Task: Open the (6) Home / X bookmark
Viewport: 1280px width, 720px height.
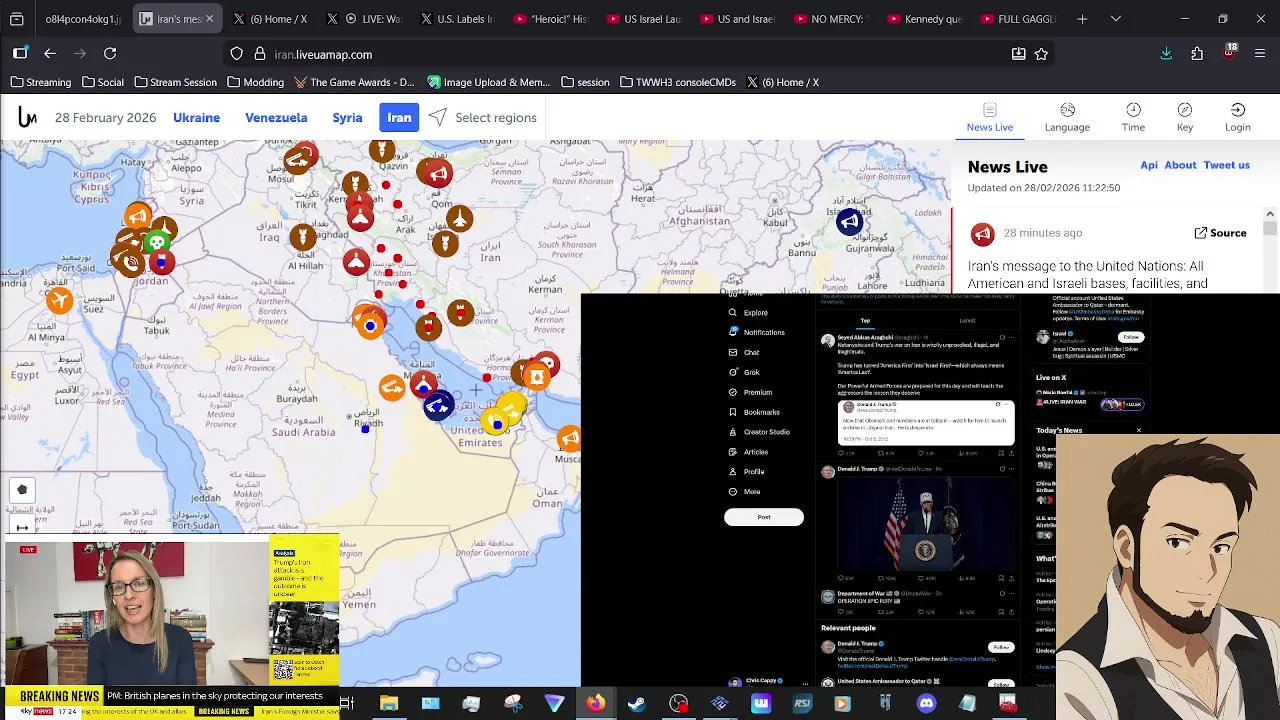Action: (x=782, y=82)
